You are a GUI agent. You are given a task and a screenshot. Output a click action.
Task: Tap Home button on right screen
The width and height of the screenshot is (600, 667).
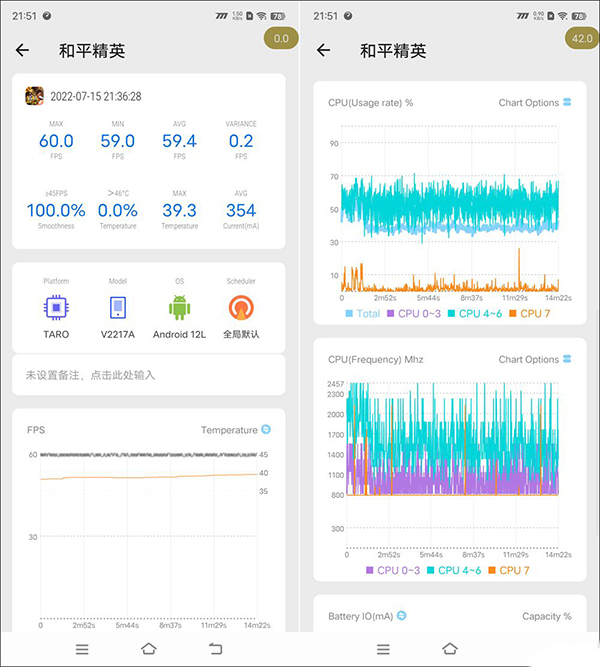pyautogui.click(x=450, y=649)
